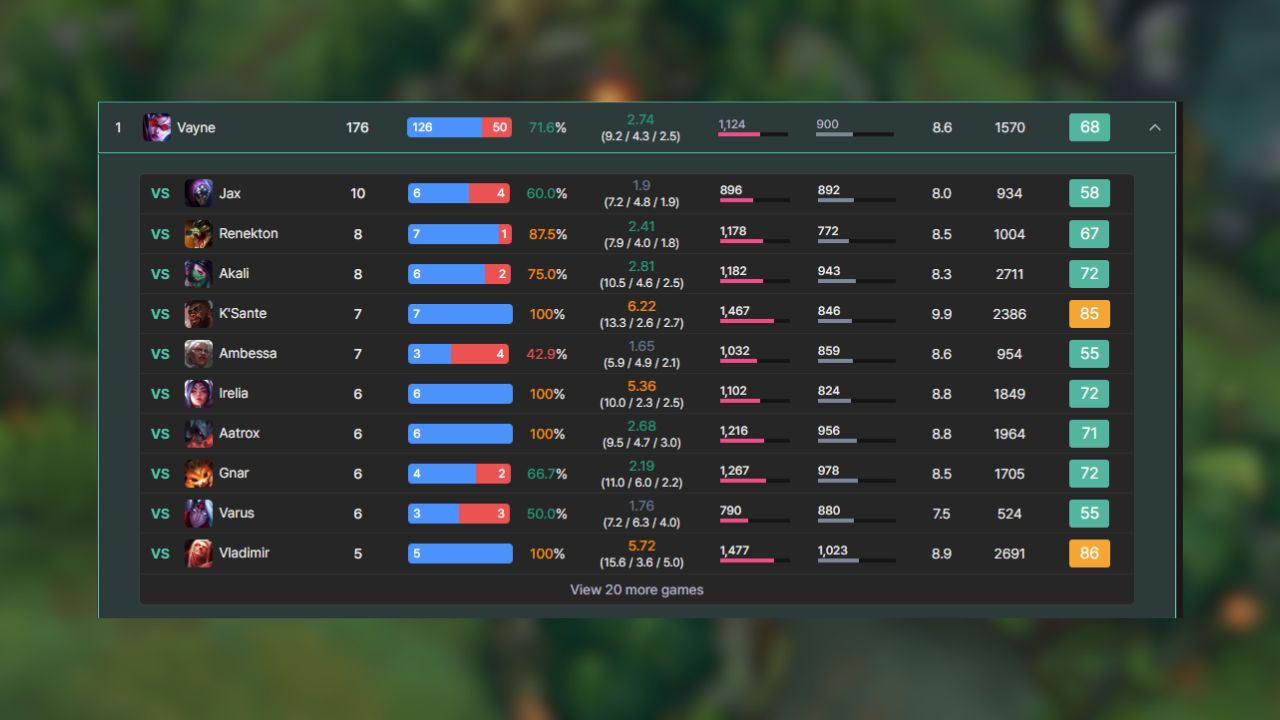Click the Vladimir champion portrait
The height and width of the screenshot is (720, 1280).
(196, 553)
